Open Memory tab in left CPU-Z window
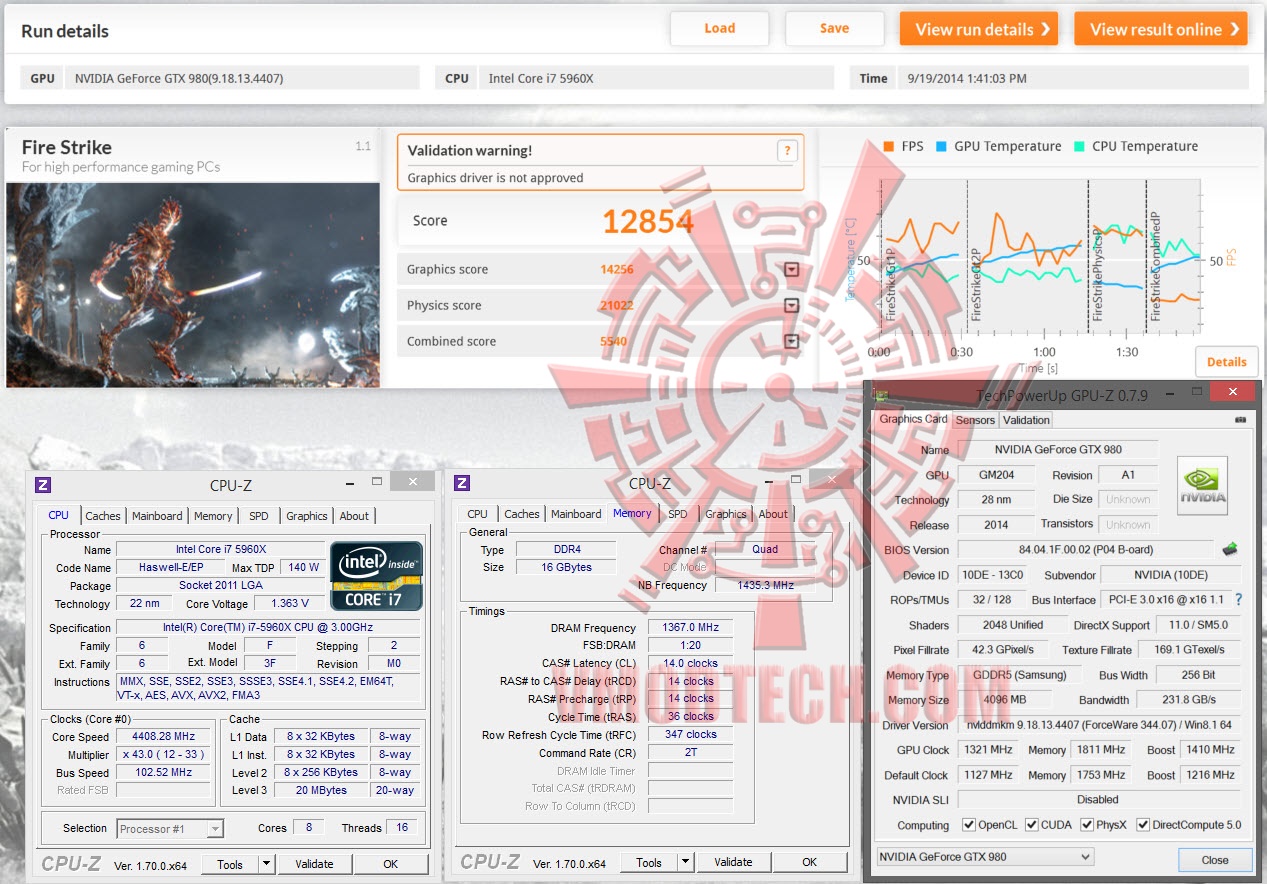Viewport: 1267px width, 884px height. tap(213, 516)
